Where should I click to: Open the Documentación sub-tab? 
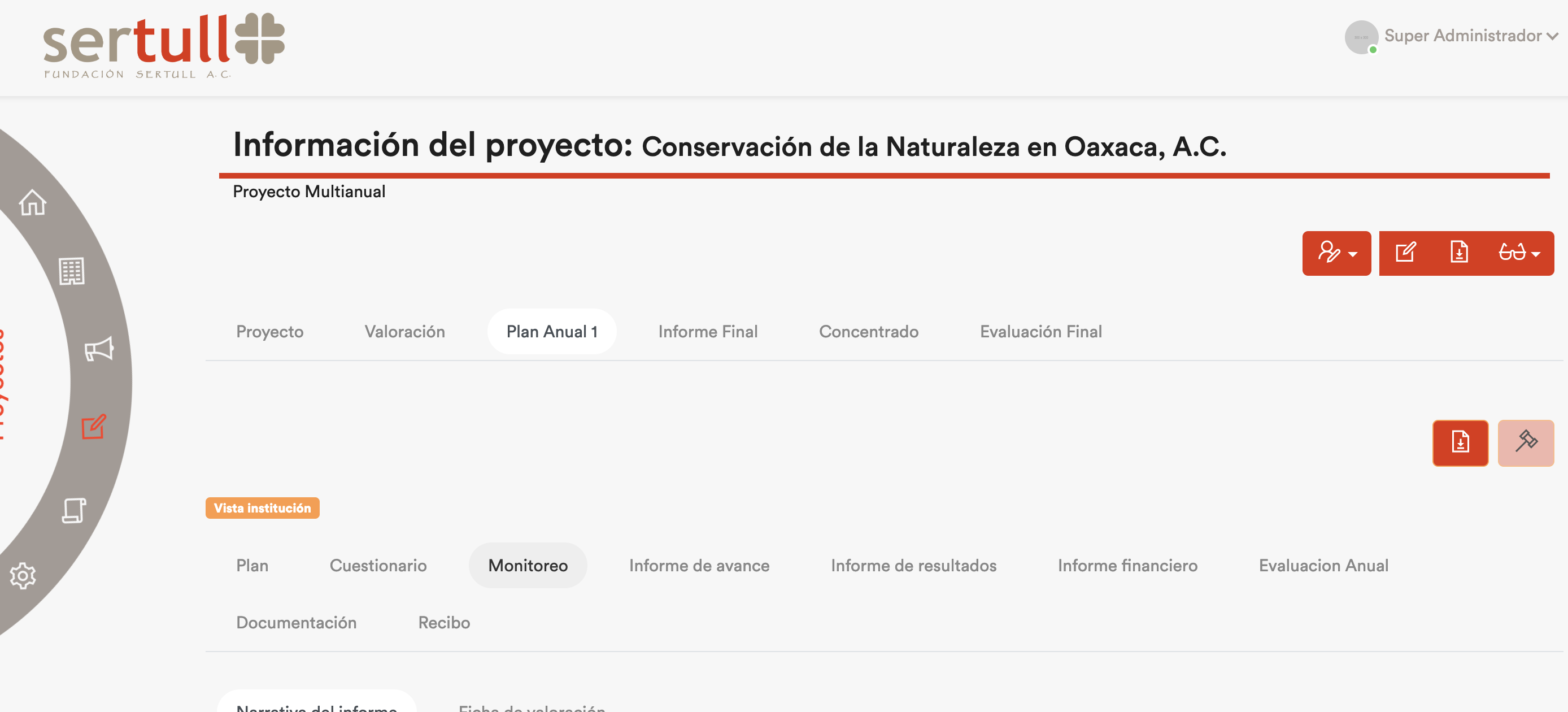pos(297,623)
